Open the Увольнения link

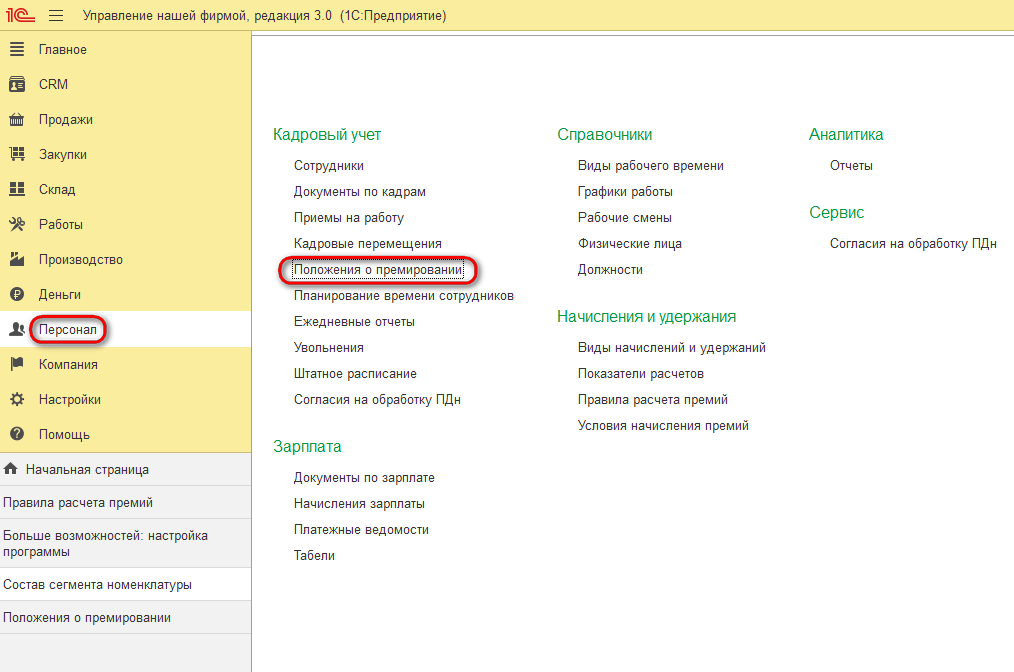329,347
